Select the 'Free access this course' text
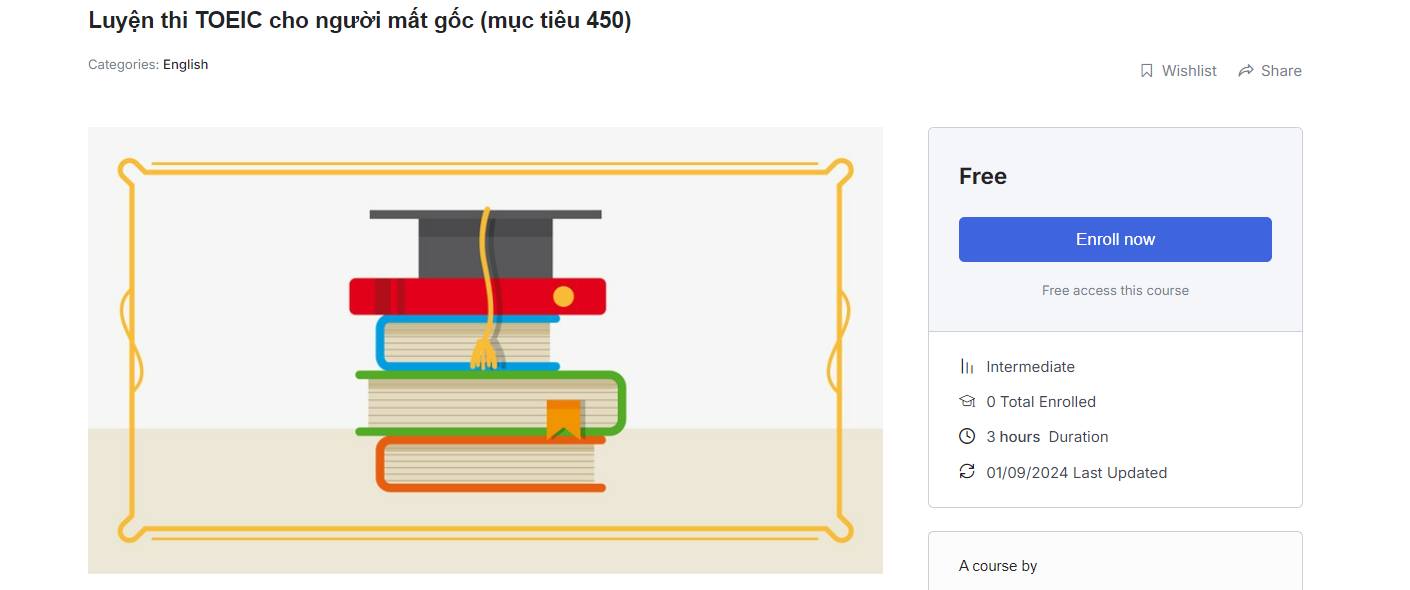The height and width of the screenshot is (590, 1410). pyautogui.click(x=1115, y=290)
